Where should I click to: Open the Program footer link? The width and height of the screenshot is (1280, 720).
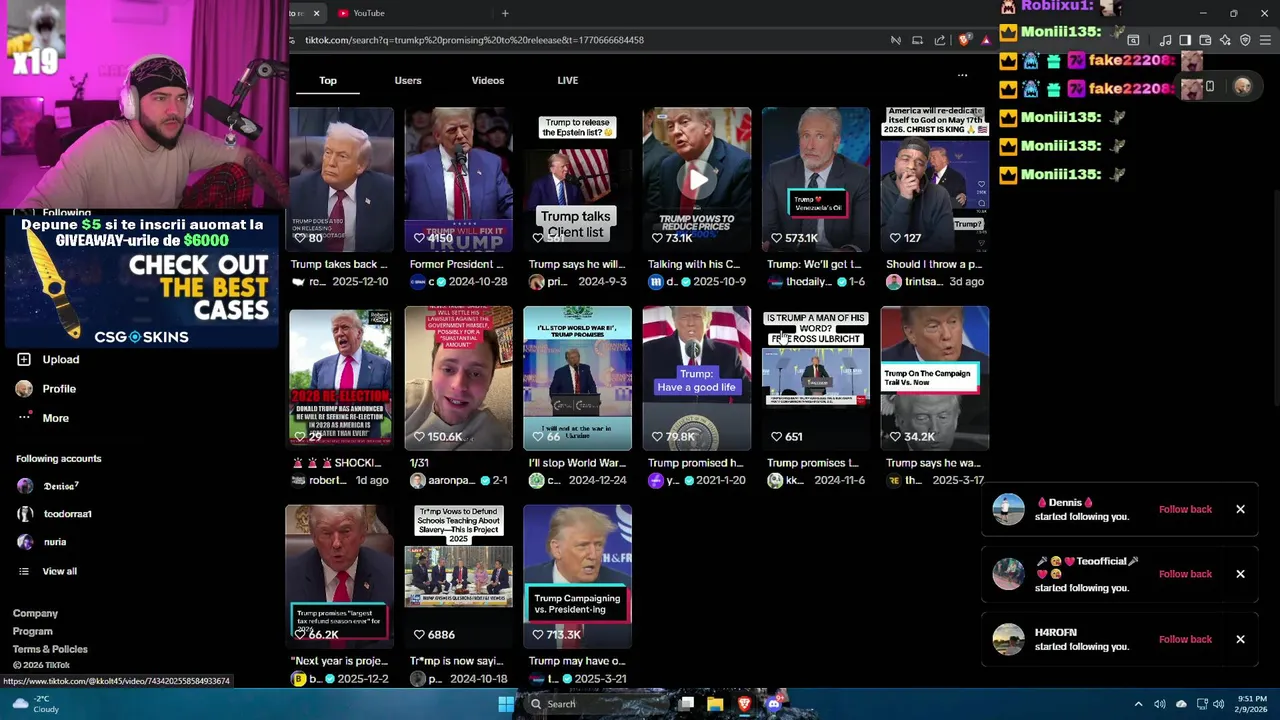coord(32,631)
